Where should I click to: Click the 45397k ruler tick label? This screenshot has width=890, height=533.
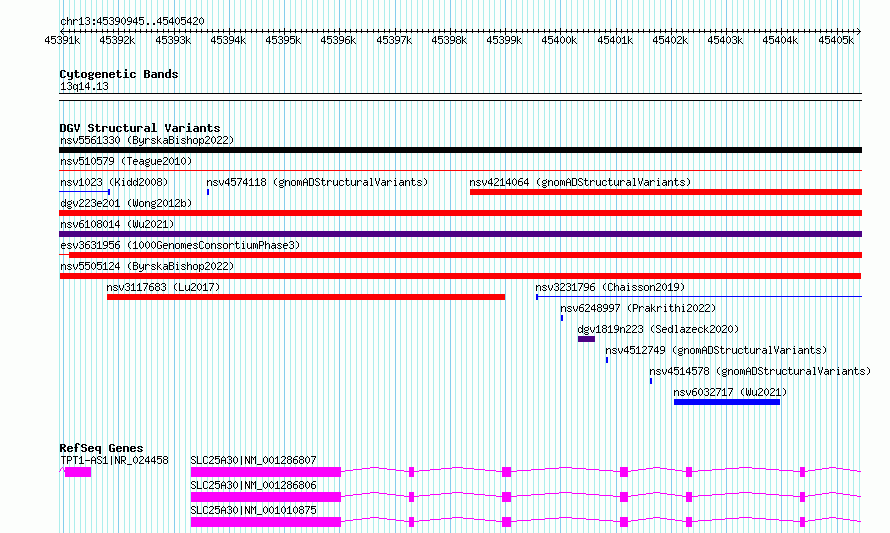coord(394,40)
